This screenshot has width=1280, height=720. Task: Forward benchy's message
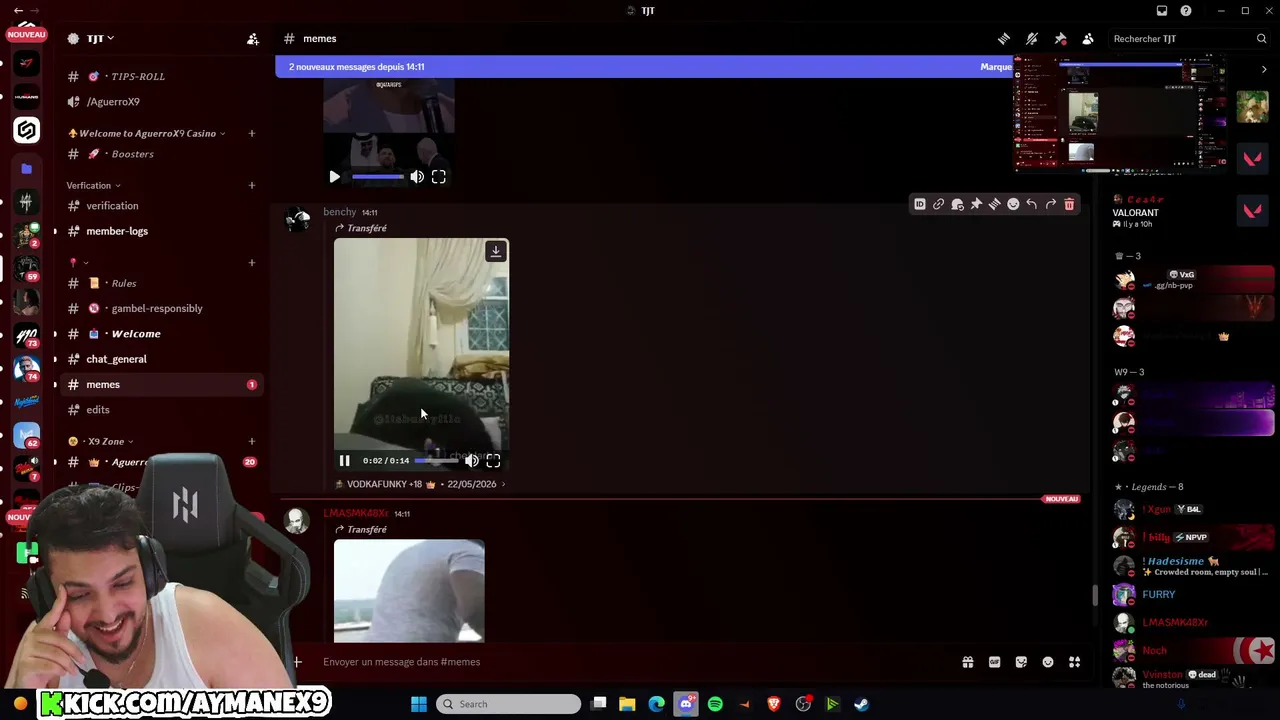click(1051, 205)
